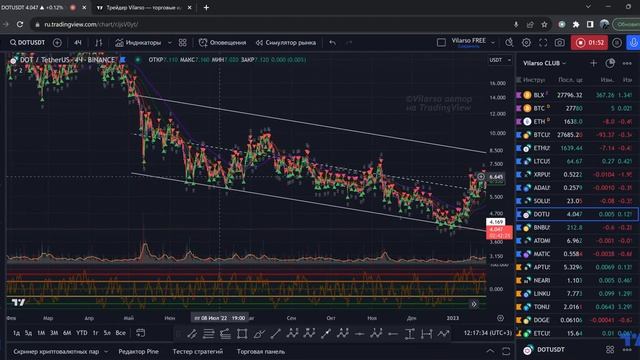Viewport: 640px width, 360px height.
Task: Click the plus button at 6.645 price label
Action: [x=481, y=177]
